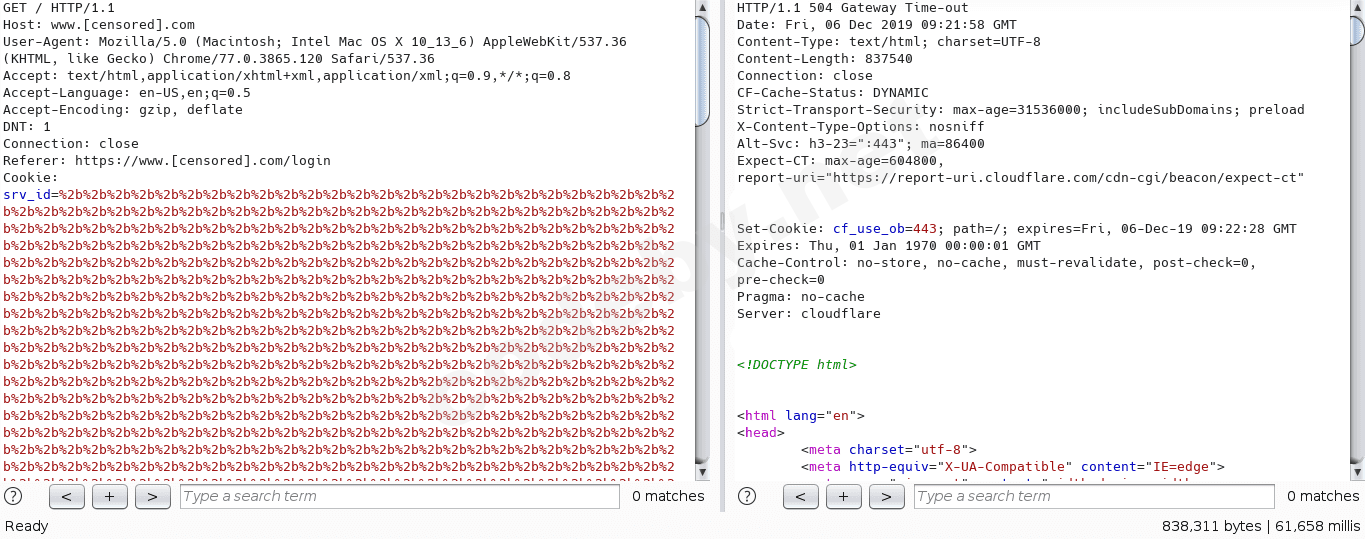Go to previous match in response pane
This screenshot has width=1365, height=539.
(x=801, y=497)
